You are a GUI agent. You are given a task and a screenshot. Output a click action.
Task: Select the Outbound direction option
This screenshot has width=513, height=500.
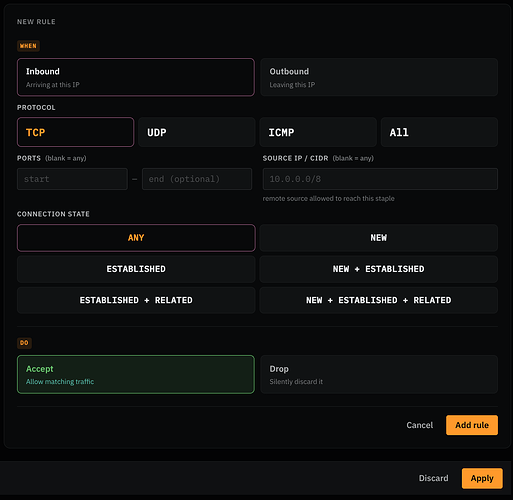coord(379,77)
